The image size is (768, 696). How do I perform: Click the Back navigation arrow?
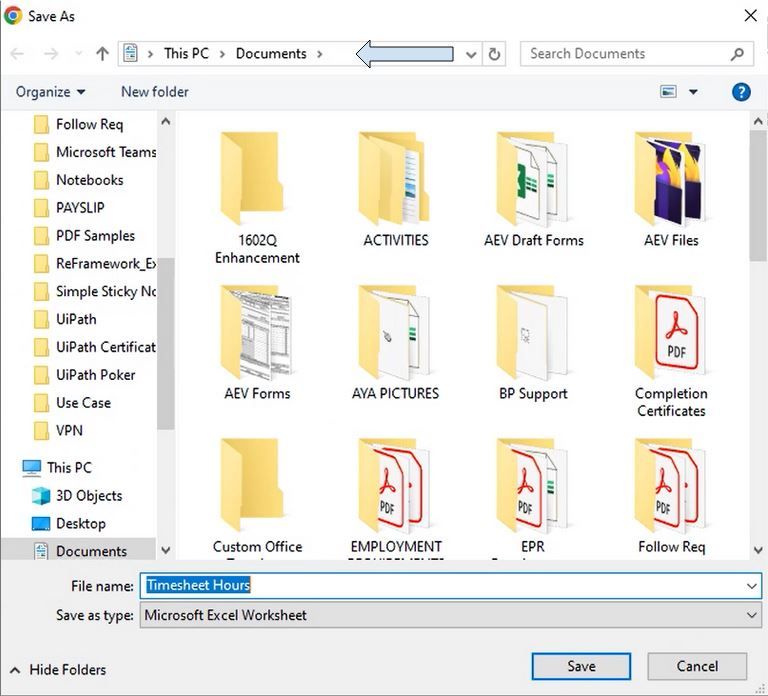pos(17,54)
